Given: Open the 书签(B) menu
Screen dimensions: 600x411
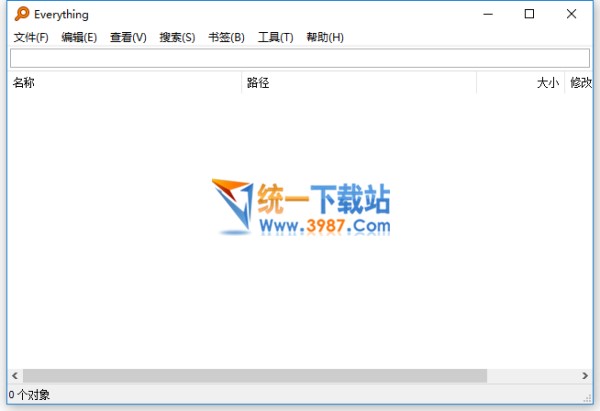Looking at the screenshot, I should point(226,37).
